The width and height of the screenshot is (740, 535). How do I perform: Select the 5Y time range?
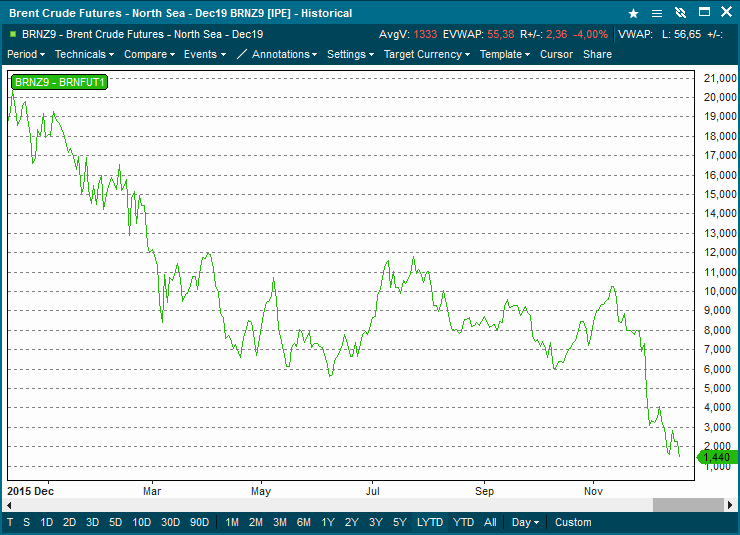click(x=400, y=522)
